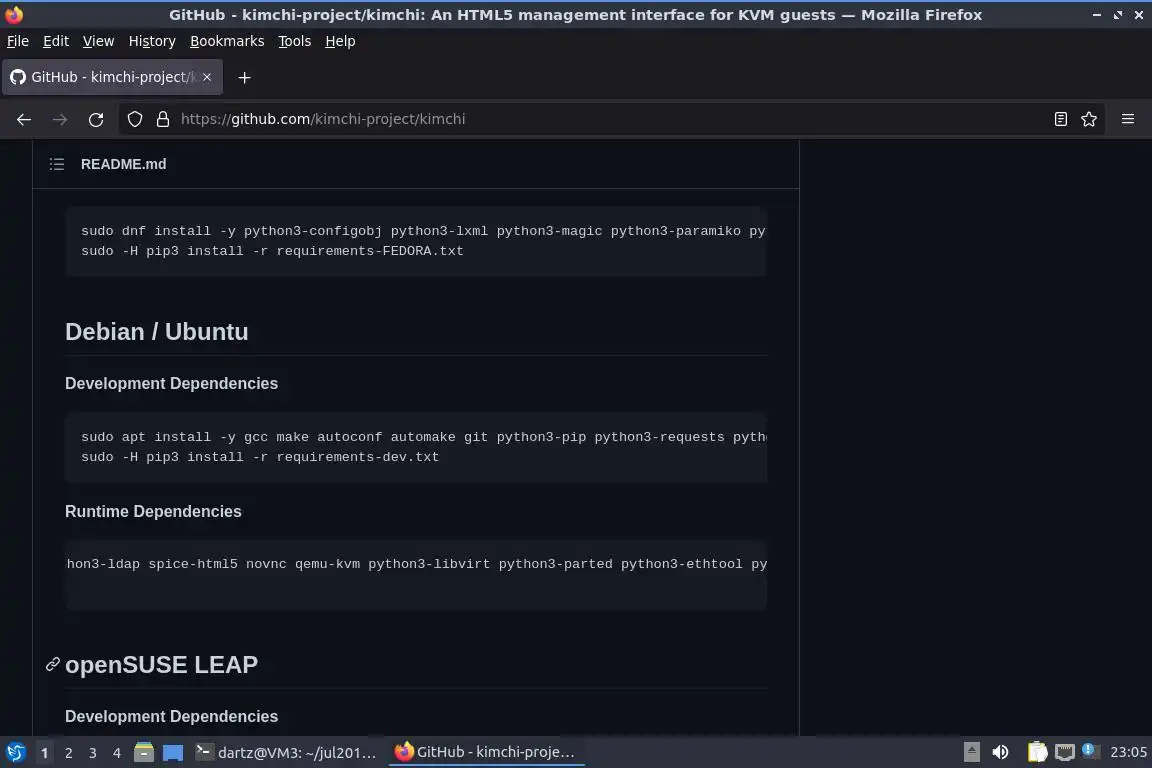Open a new tab with the plus button

coord(245,77)
